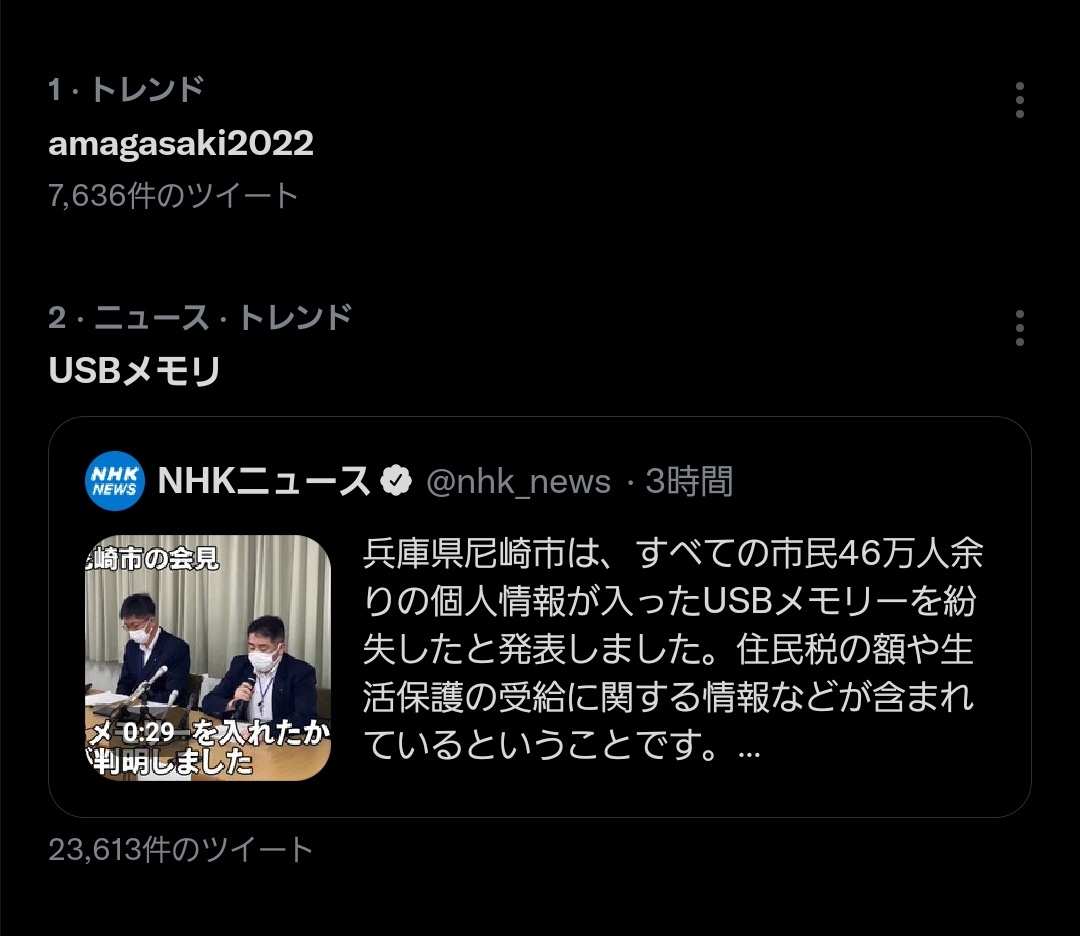The width and height of the screenshot is (1080, 936).
Task: Click the 23,613件のツイート count
Action: pyautogui.click(x=180, y=849)
